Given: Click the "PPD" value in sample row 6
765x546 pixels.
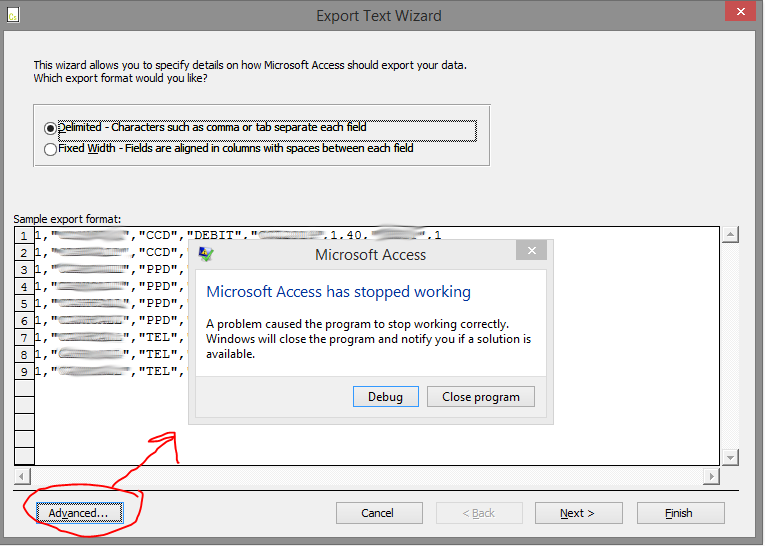Looking at the screenshot, I should coord(158,321).
